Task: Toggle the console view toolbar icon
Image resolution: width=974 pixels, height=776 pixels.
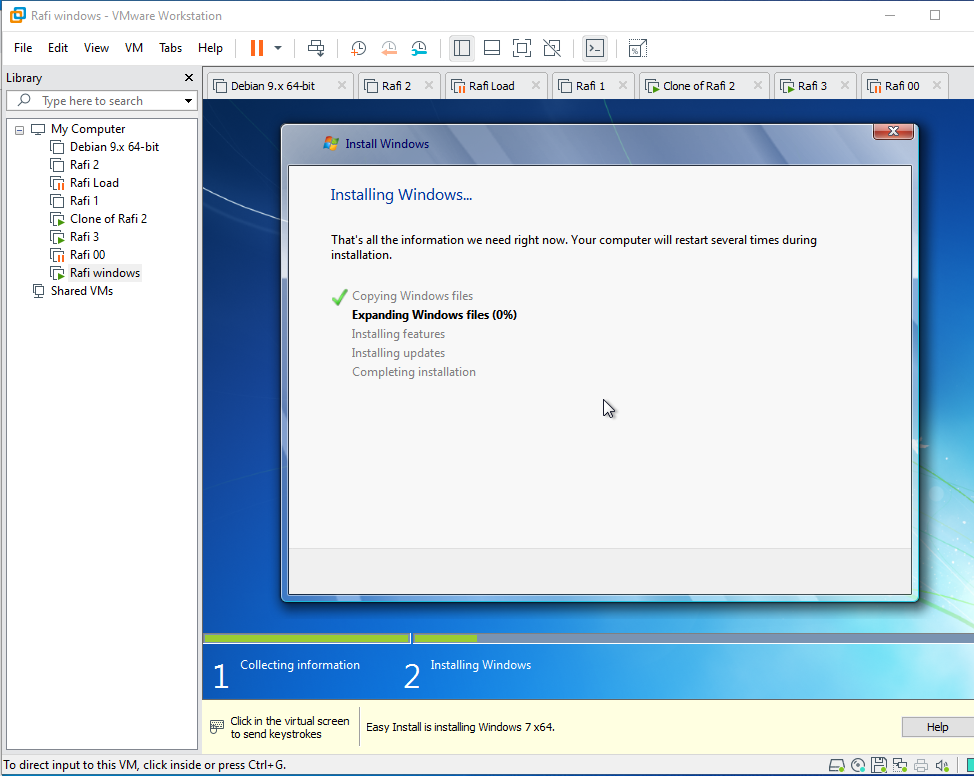Action: click(595, 48)
